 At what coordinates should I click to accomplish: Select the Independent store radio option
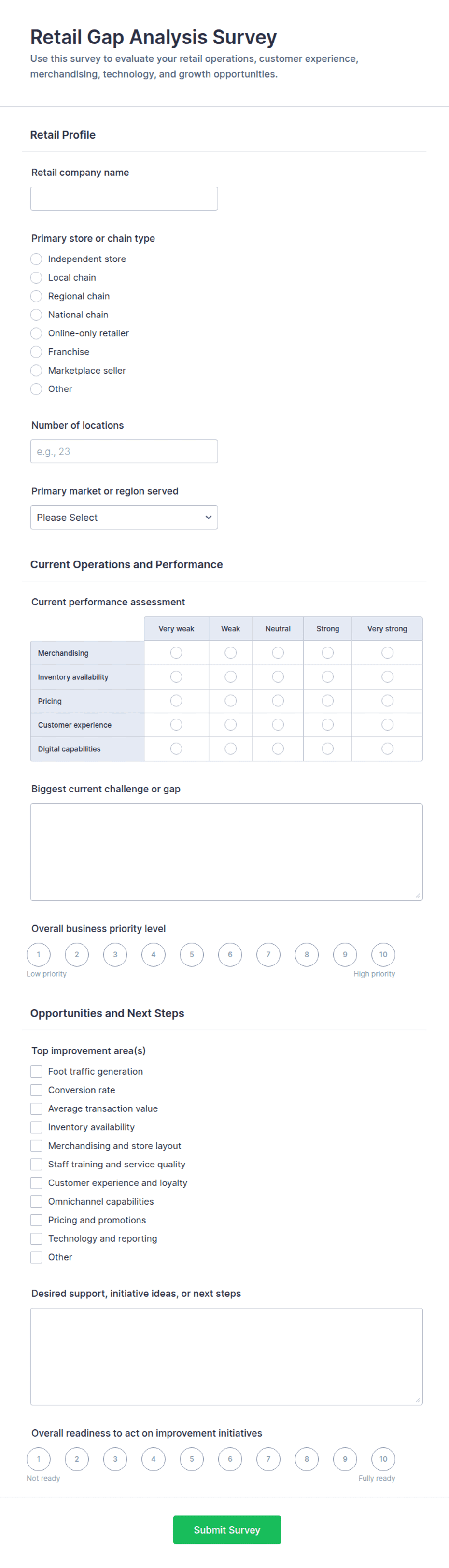pyautogui.click(x=37, y=259)
